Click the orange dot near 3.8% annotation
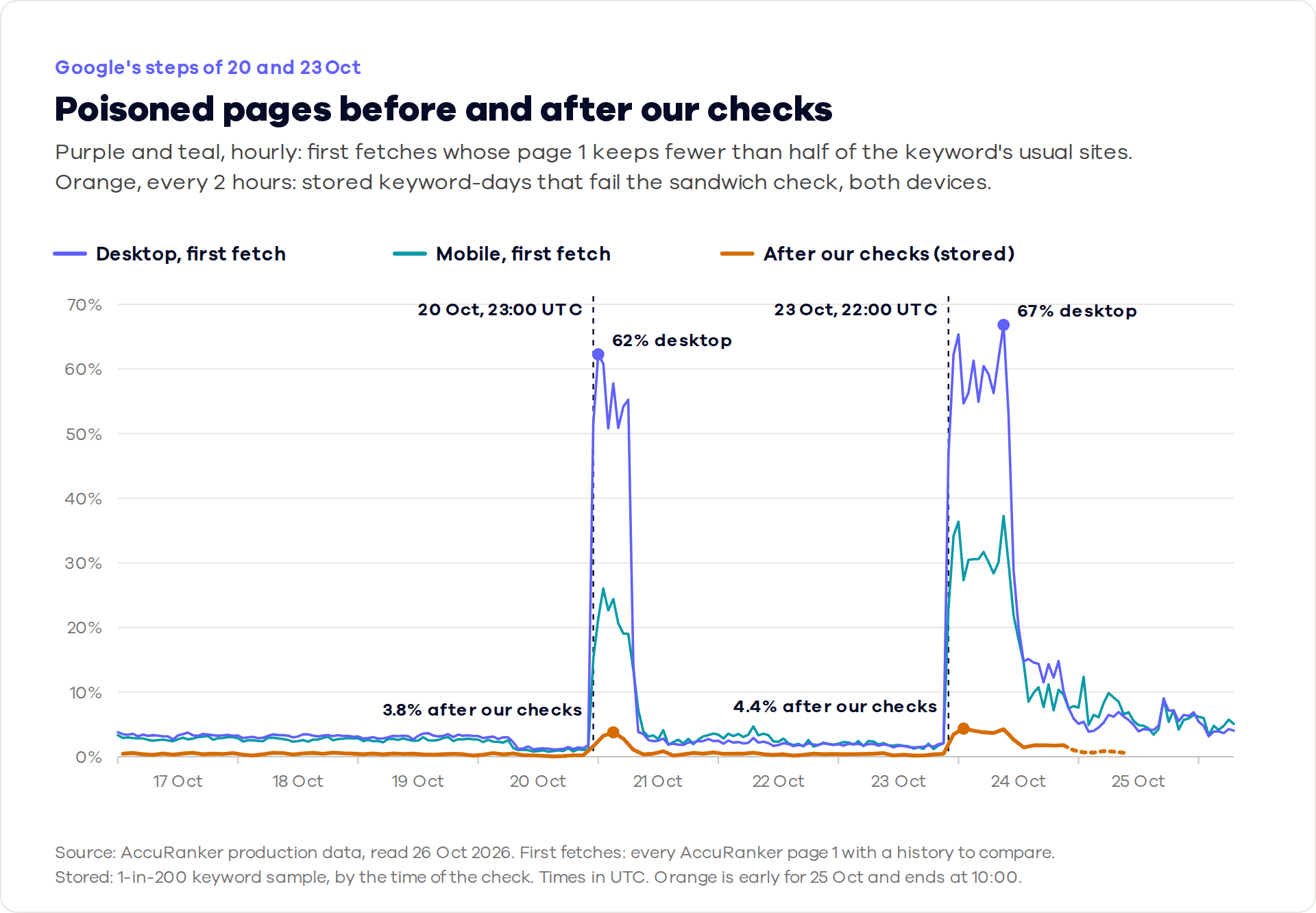The width and height of the screenshot is (1316, 913). tap(613, 733)
